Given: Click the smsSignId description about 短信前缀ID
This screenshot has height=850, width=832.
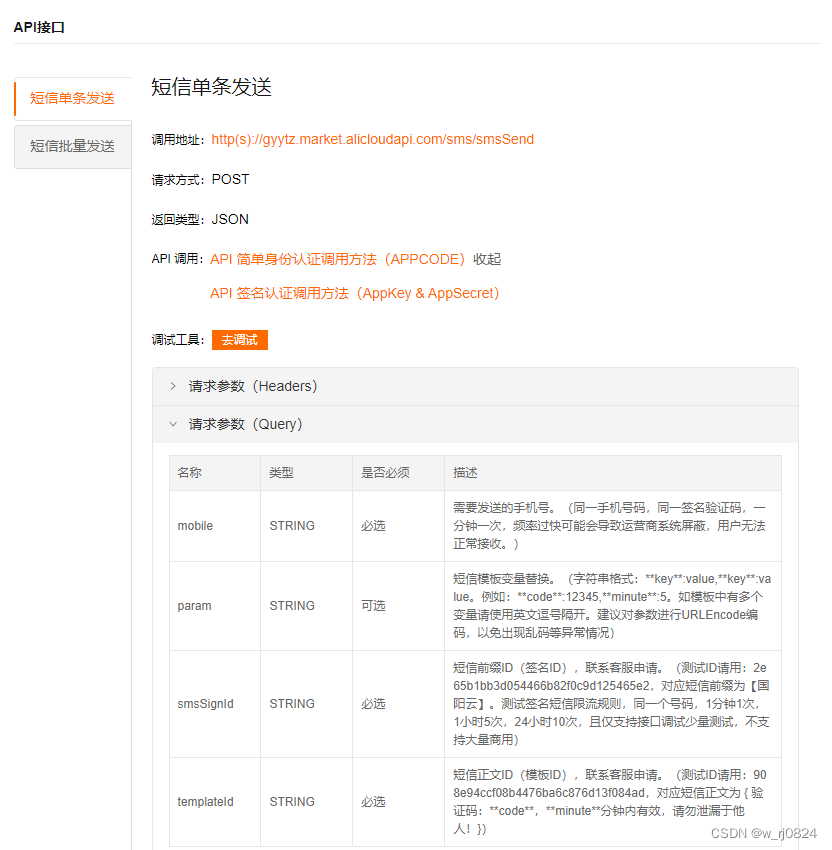Looking at the screenshot, I should [x=611, y=704].
